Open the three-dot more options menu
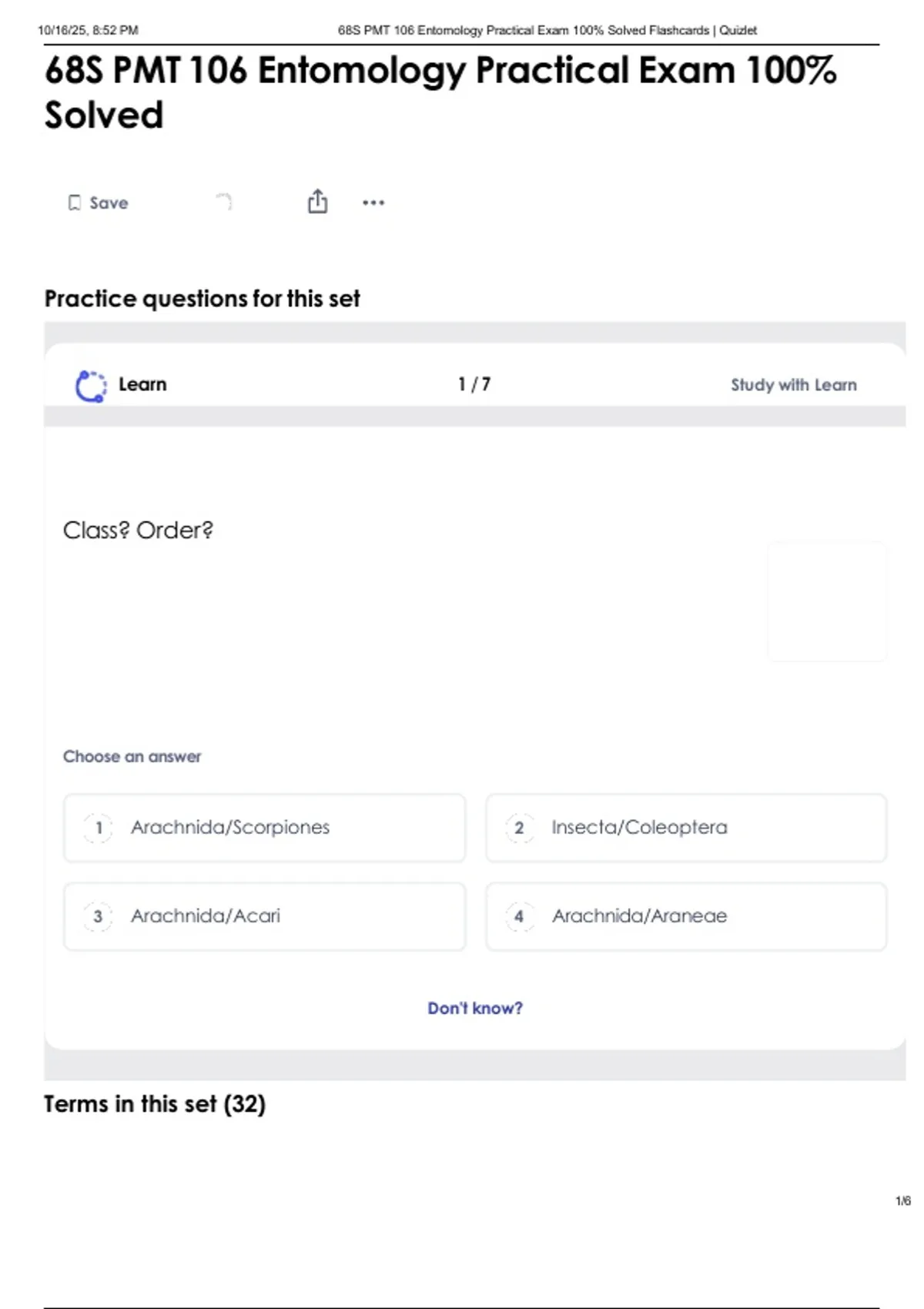 pos(373,203)
